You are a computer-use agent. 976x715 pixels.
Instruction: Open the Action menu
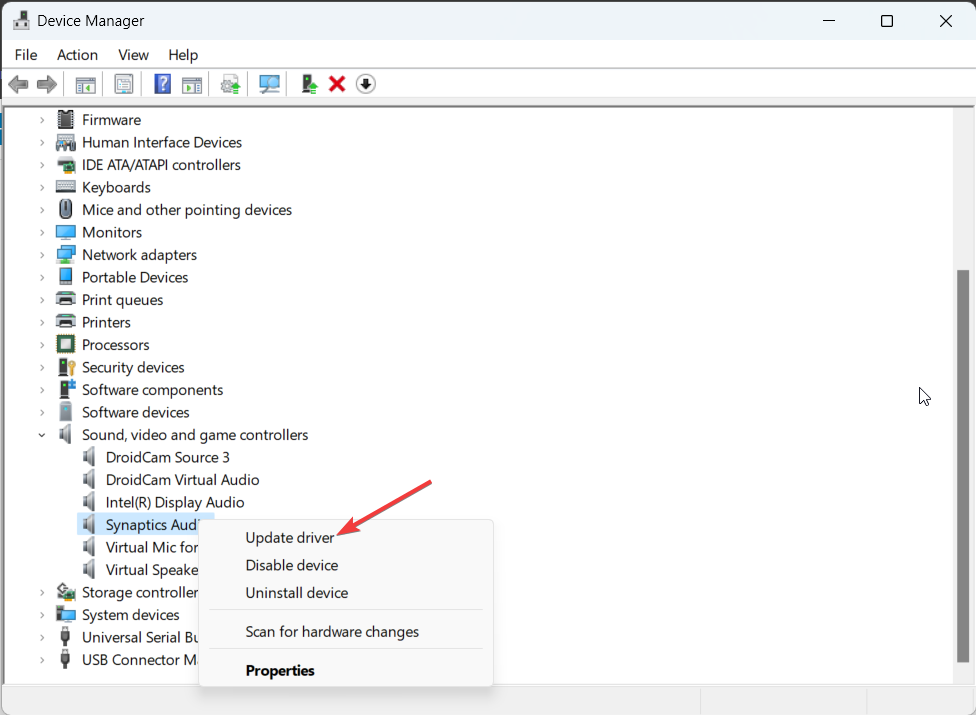77,55
